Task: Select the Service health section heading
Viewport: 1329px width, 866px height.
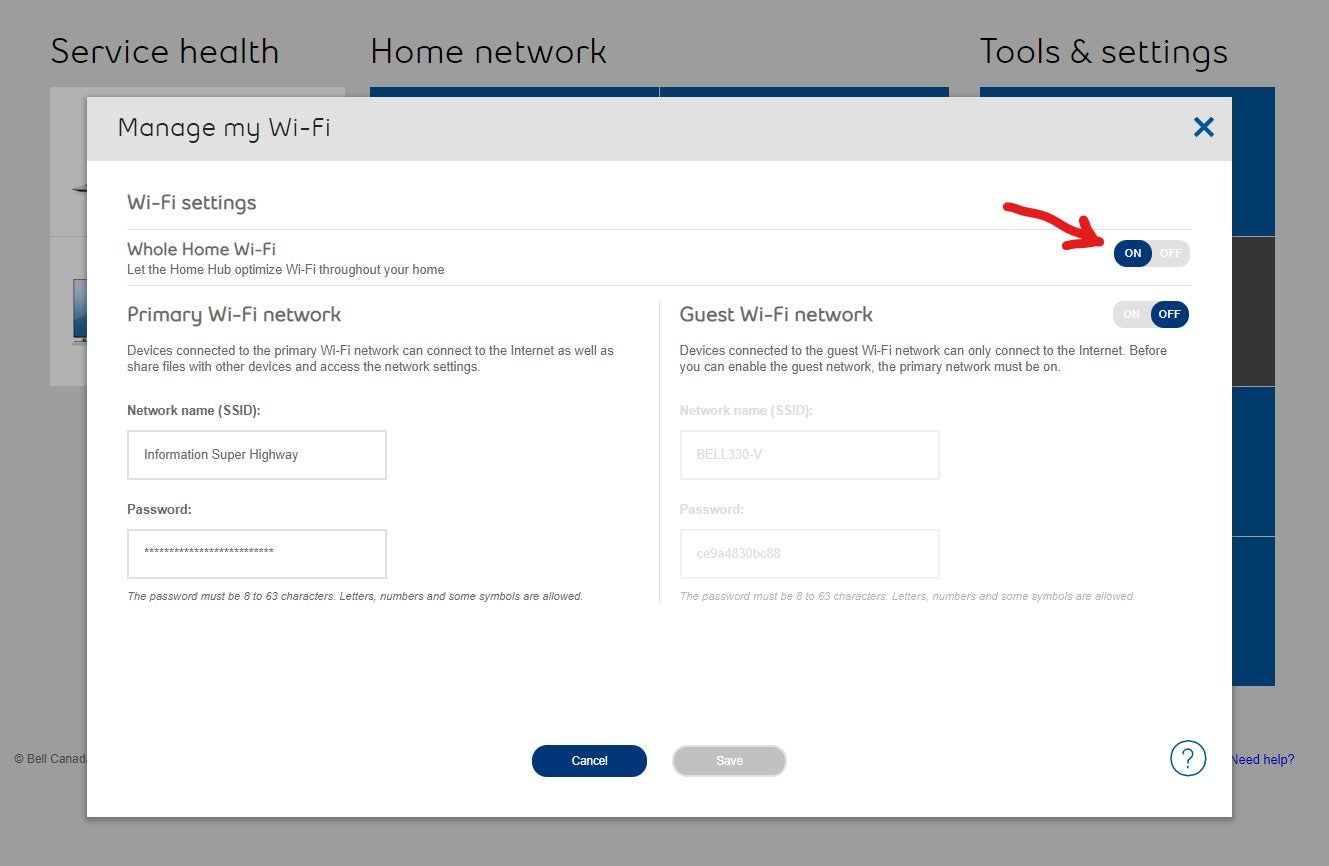Action: (164, 51)
